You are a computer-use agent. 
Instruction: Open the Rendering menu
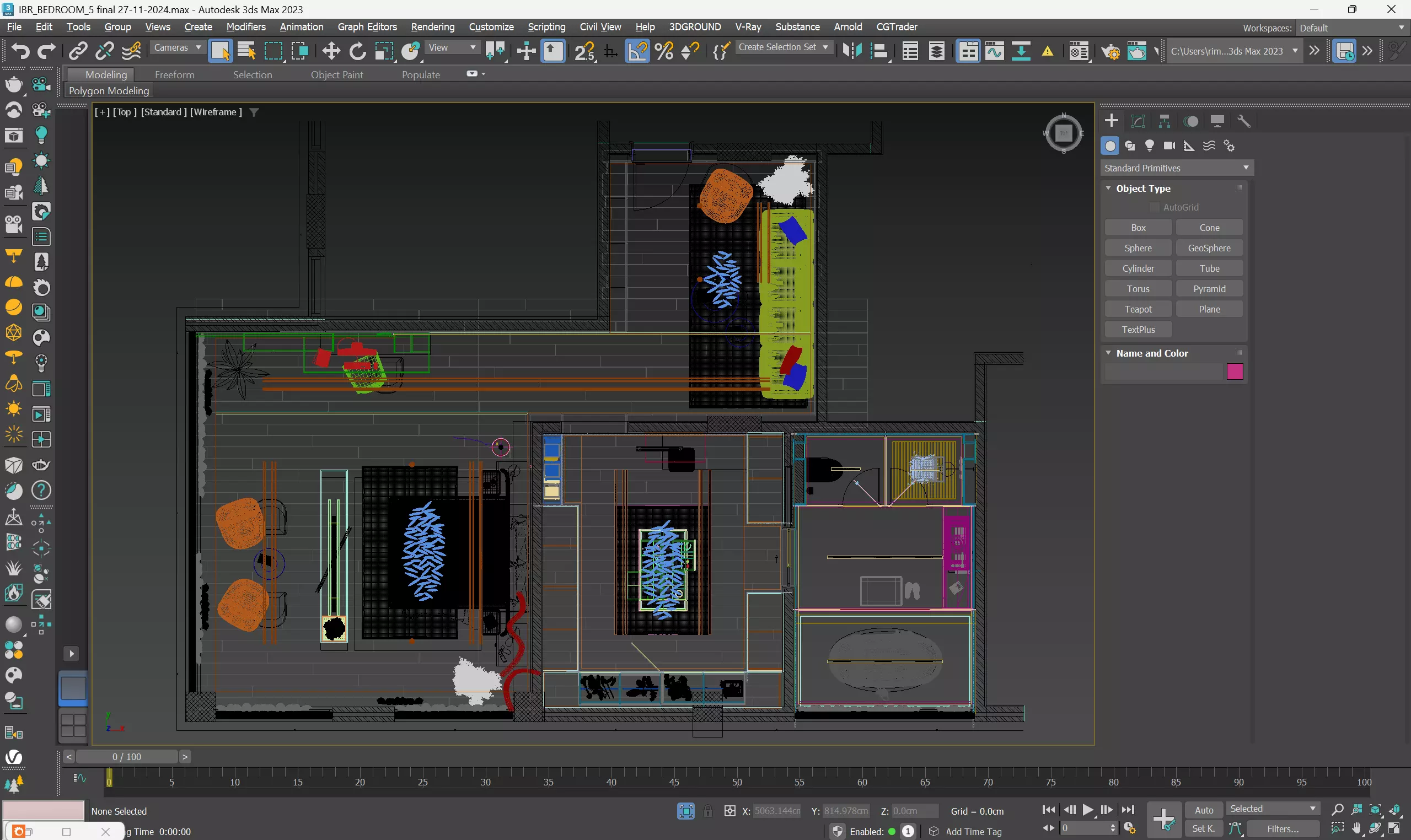432,26
